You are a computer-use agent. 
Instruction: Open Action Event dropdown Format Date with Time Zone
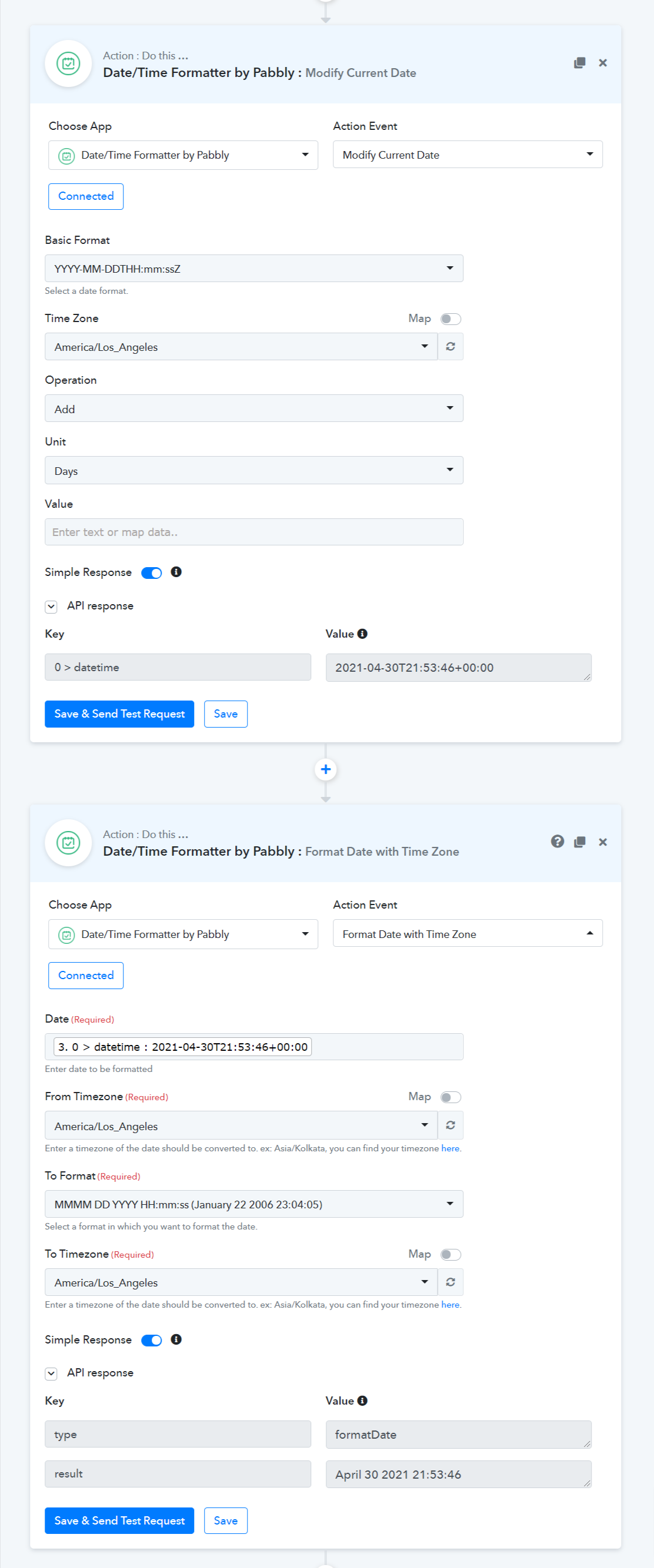click(x=467, y=933)
